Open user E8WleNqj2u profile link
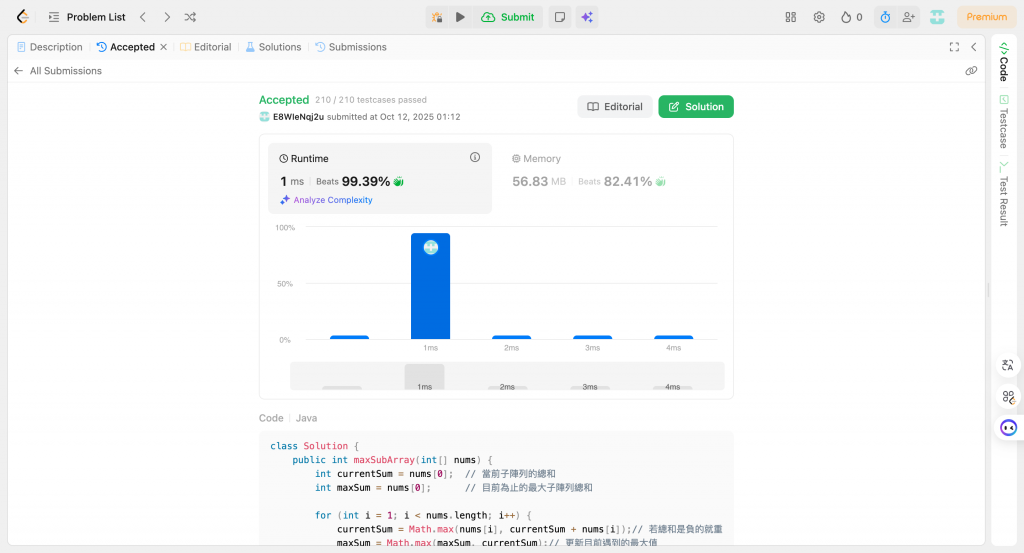The height and width of the screenshot is (553, 1024). tap(298, 117)
